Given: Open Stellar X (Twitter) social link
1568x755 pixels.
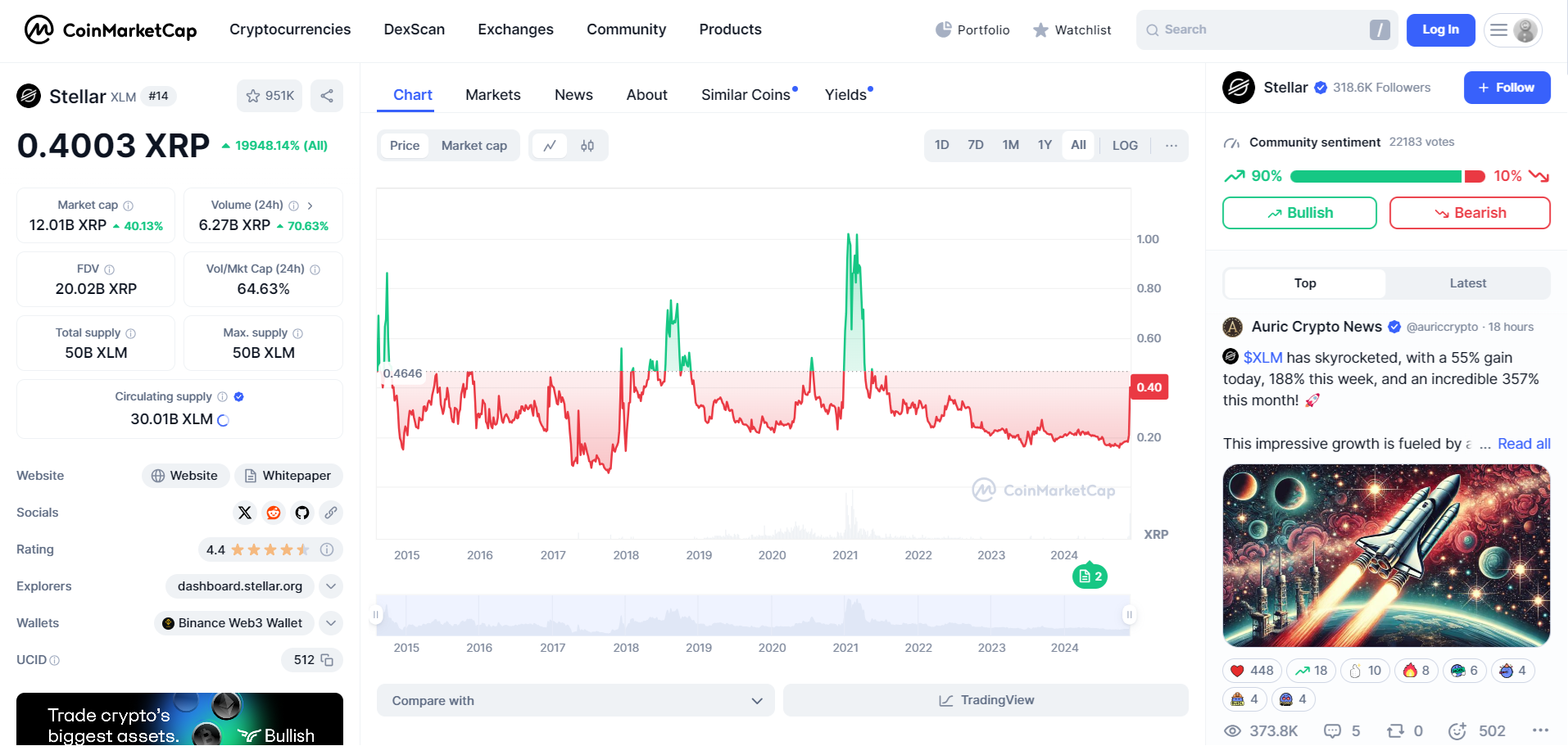Looking at the screenshot, I should tap(245, 513).
